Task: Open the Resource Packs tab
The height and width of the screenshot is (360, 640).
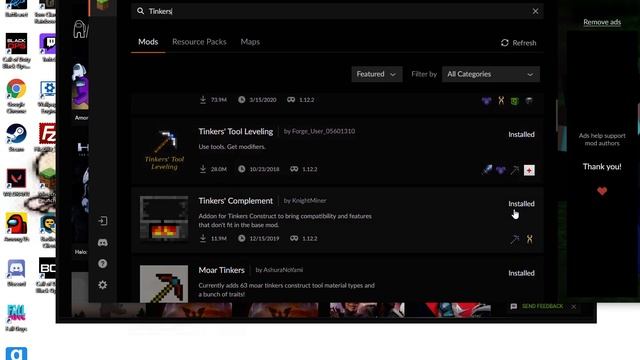Action: coord(199,42)
